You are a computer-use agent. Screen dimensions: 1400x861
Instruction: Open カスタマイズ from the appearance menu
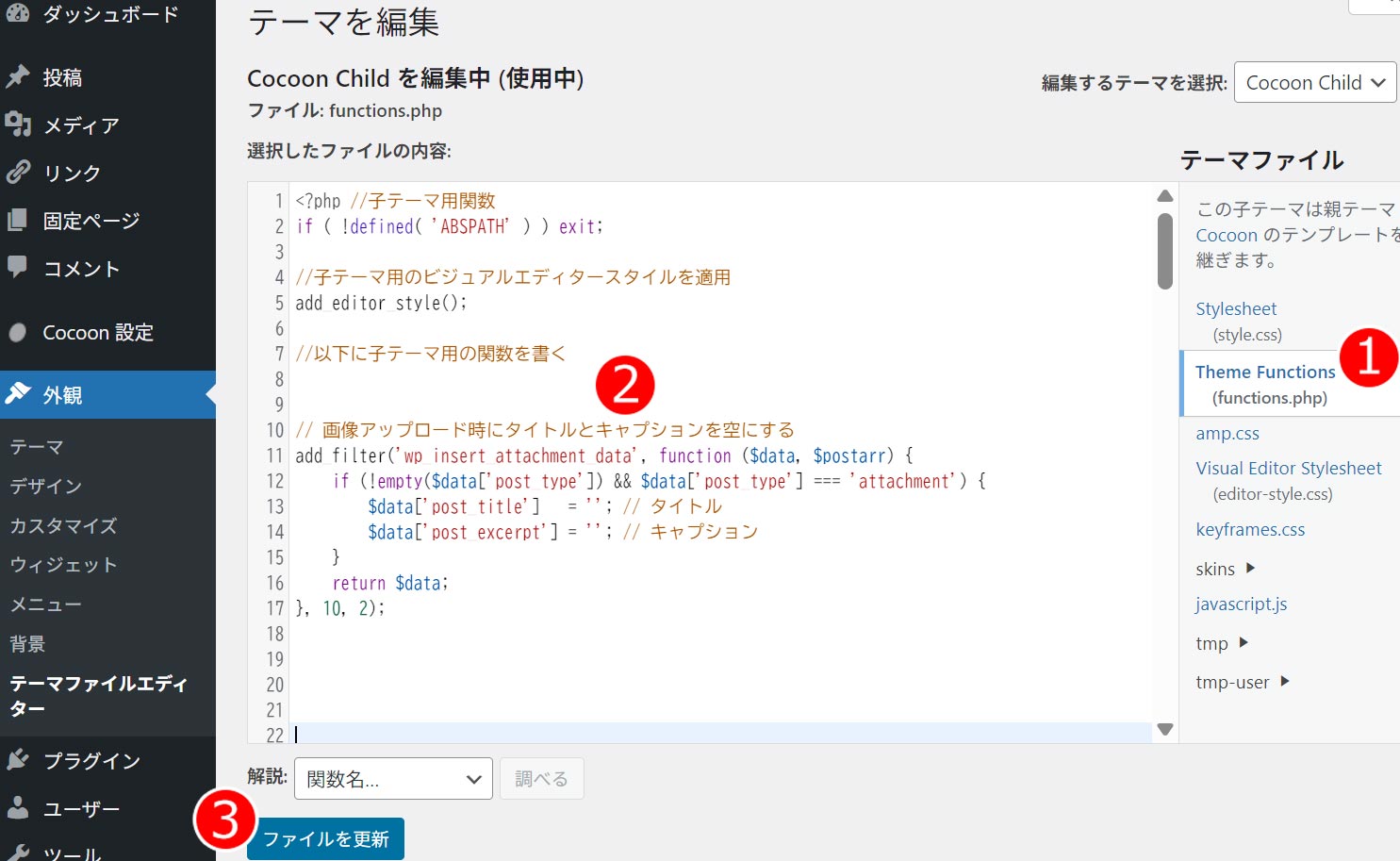point(62,525)
